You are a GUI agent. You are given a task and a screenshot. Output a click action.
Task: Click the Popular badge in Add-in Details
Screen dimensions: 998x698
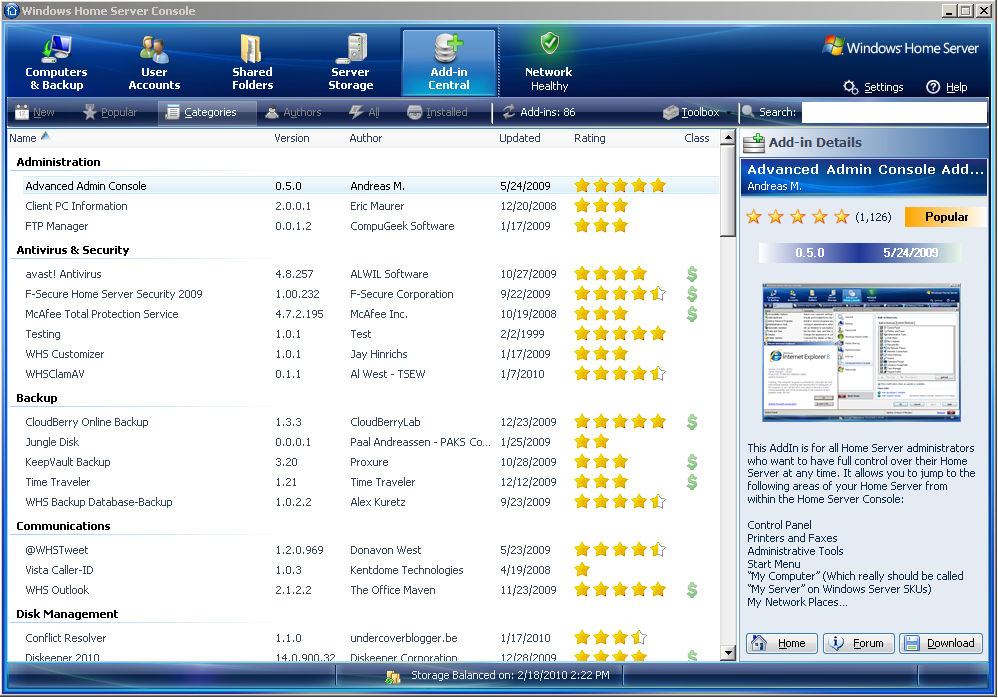[x=945, y=217]
